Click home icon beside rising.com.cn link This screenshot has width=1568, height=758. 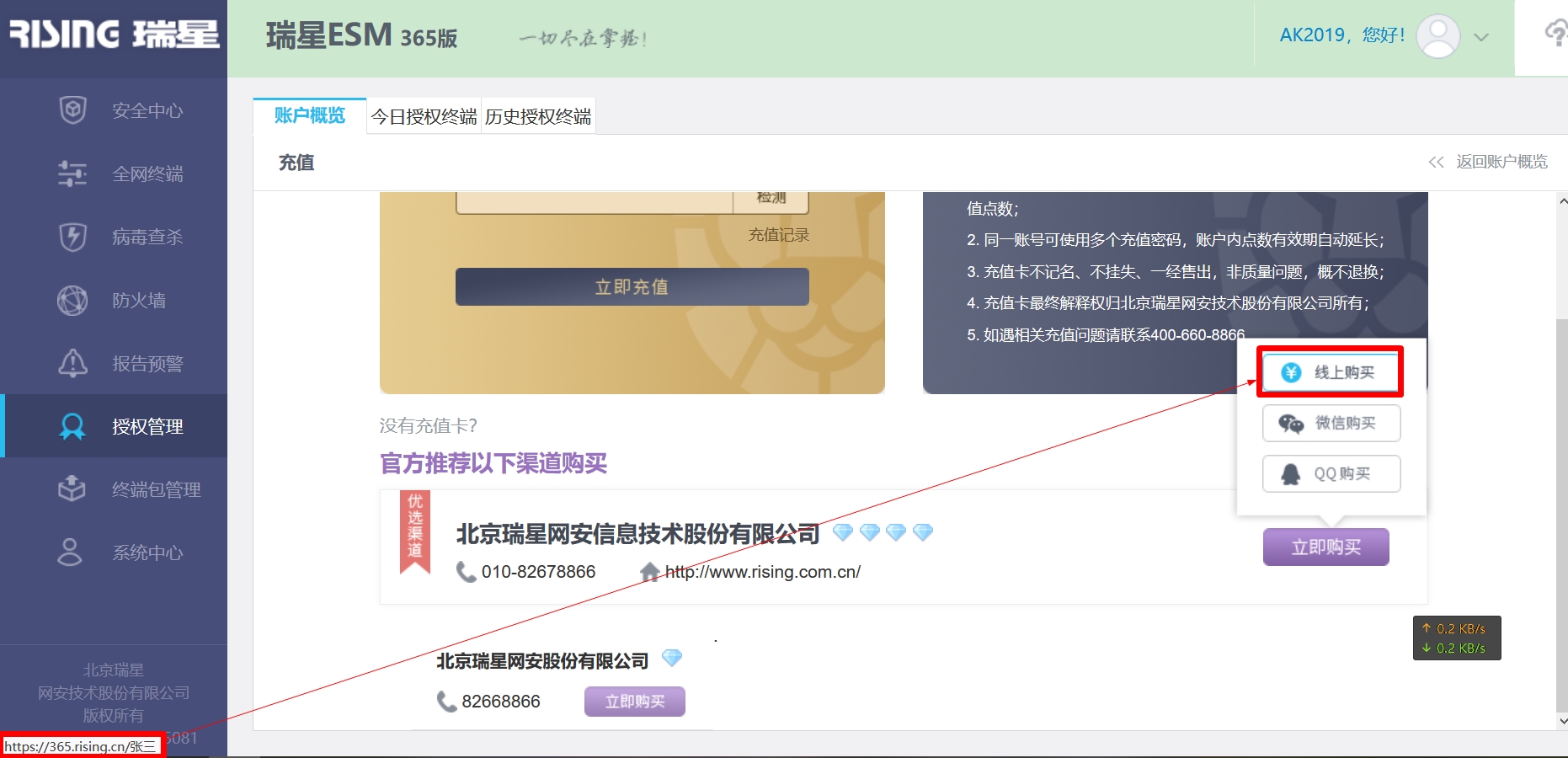click(x=649, y=573)
